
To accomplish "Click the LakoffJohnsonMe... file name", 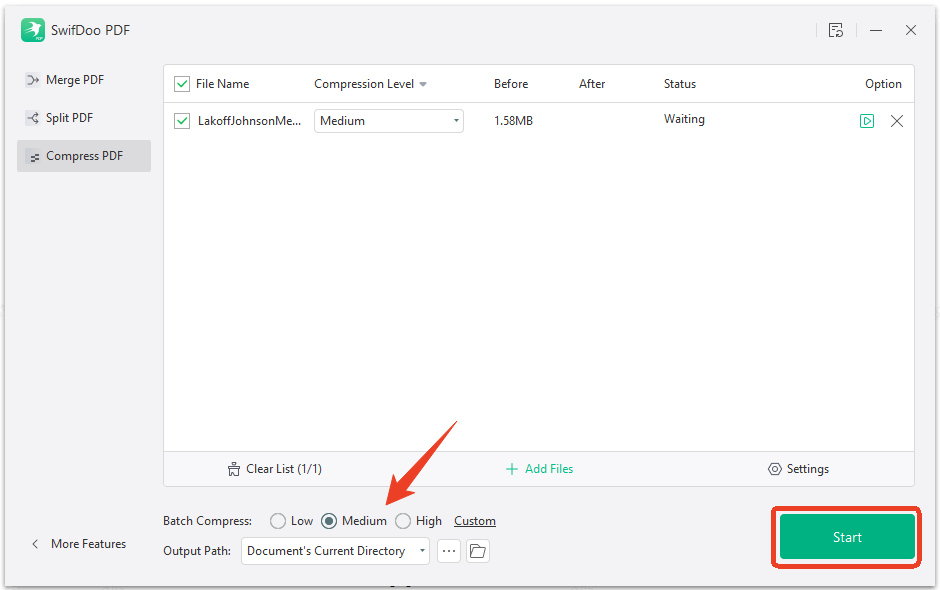I will click(x=249, y=121).
